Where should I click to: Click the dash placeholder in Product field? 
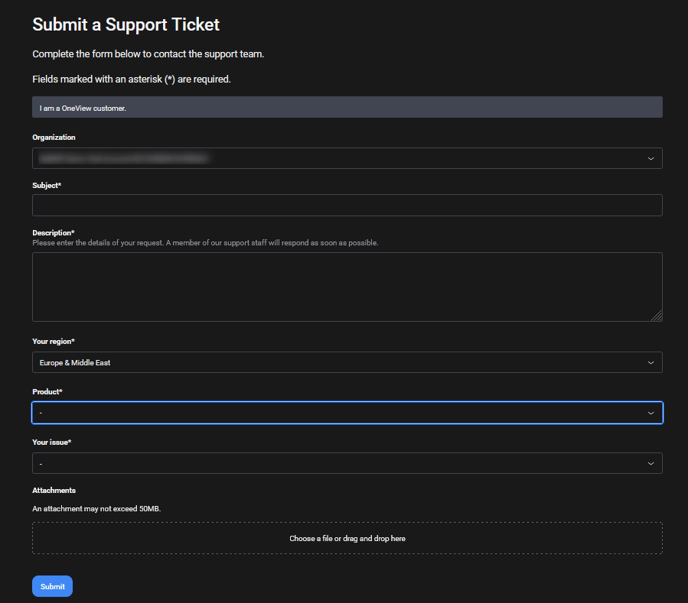(41, 412)
